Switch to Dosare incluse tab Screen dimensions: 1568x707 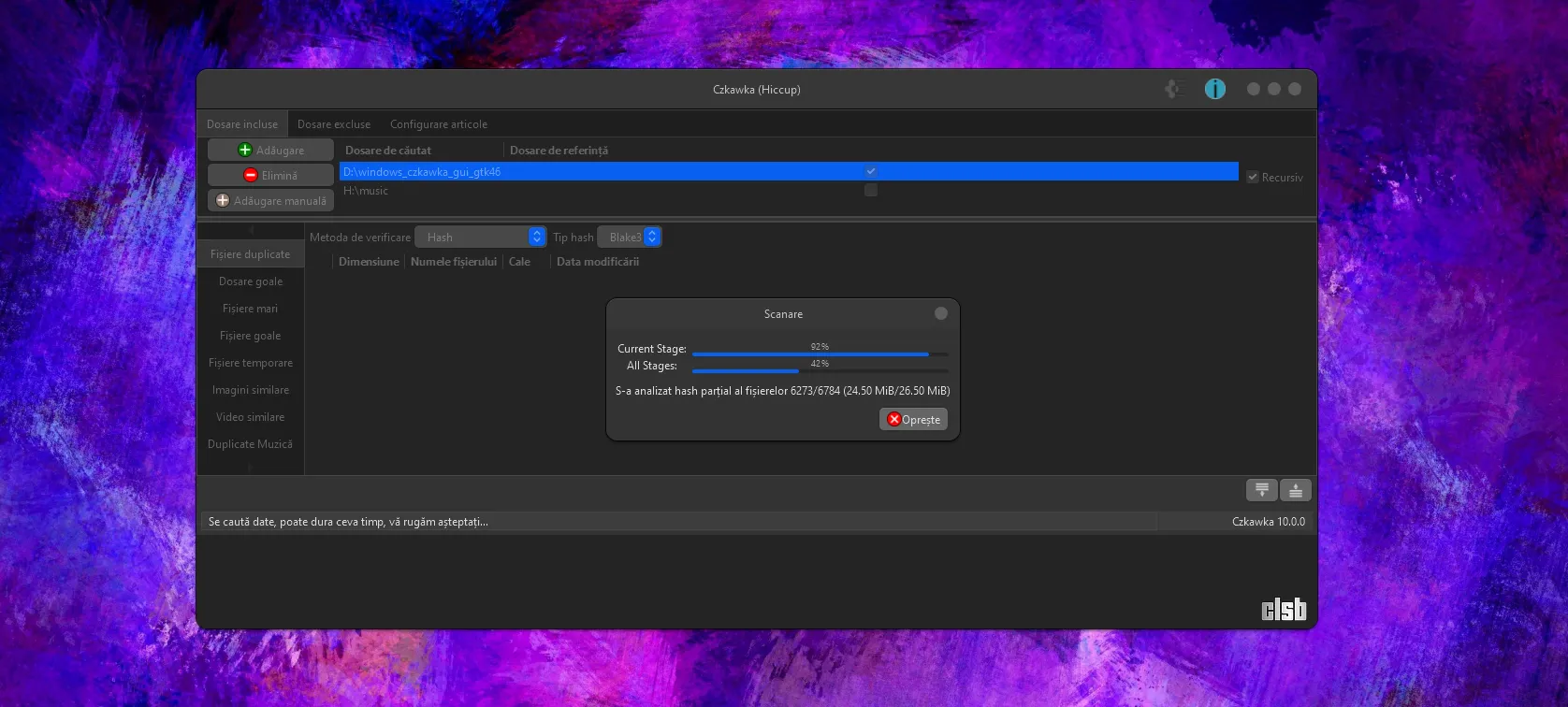(242, 123)
